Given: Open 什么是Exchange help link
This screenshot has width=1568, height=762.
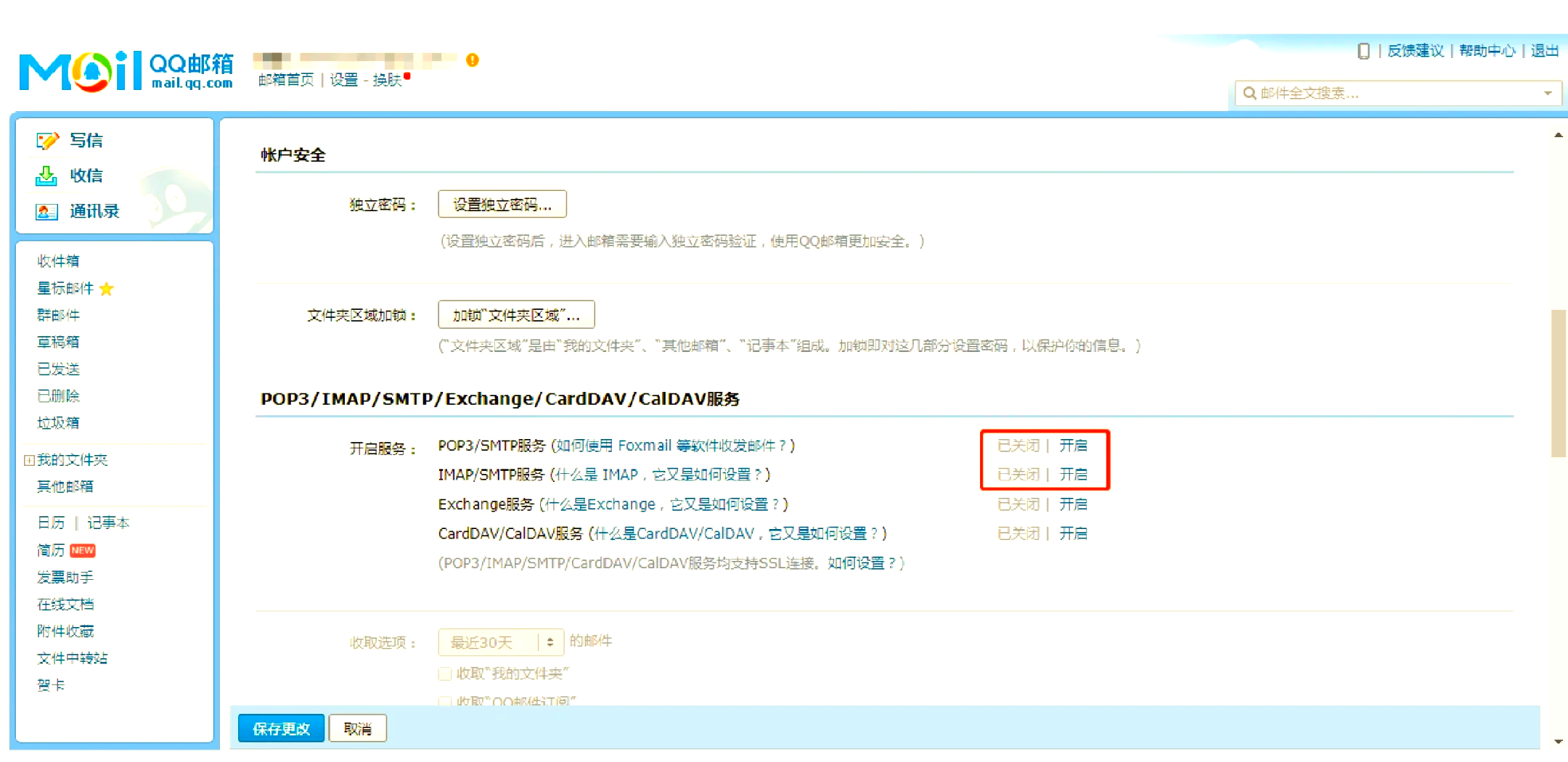Looking at the screenshot, I should click(663, 504).
